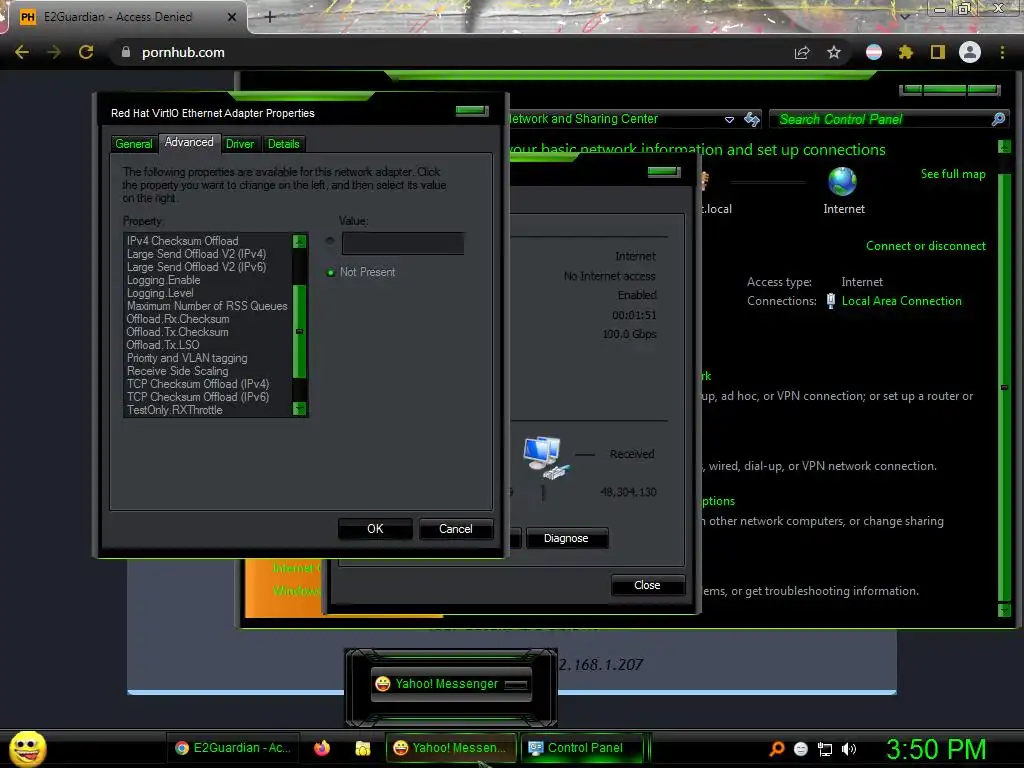Open the Driver tab
Image resolution: width=1024 pixels, height=768 pixels.
(240, 144)
